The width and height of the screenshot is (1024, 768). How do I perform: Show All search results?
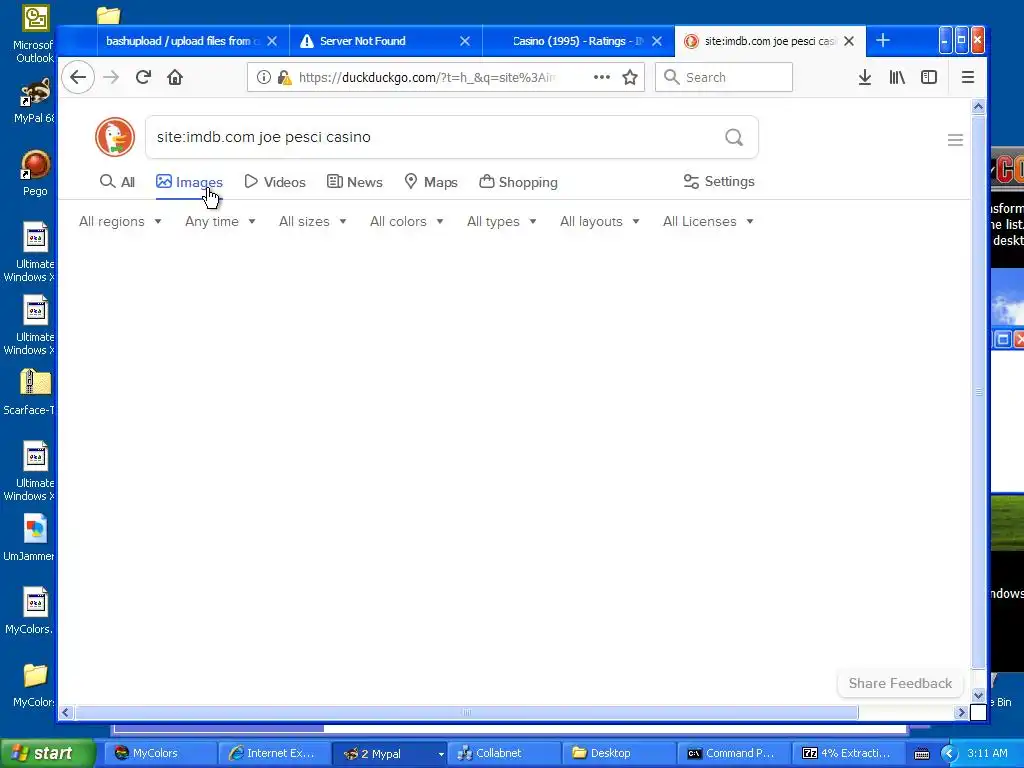pos(118,182)
